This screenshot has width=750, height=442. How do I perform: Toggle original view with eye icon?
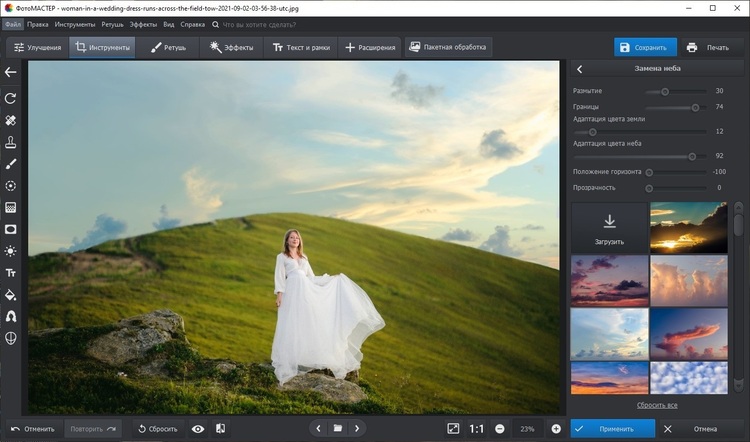coord(198,428)
